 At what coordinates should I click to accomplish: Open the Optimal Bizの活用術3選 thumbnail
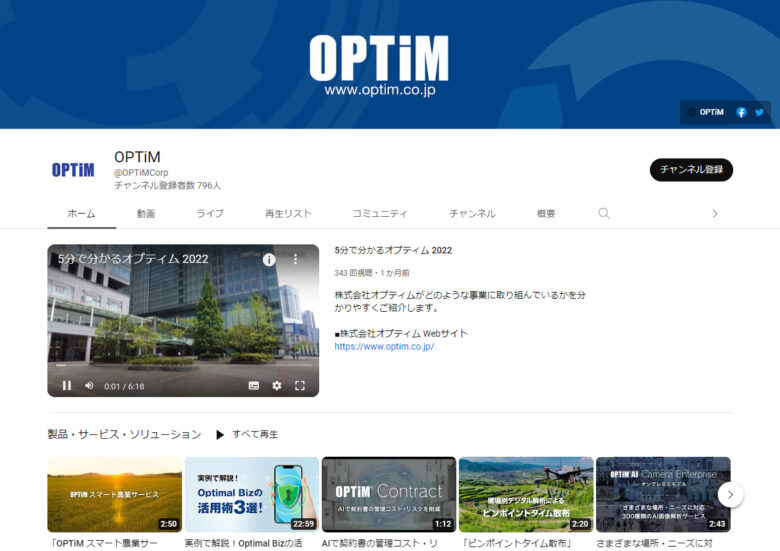click(x=252, y=495)
